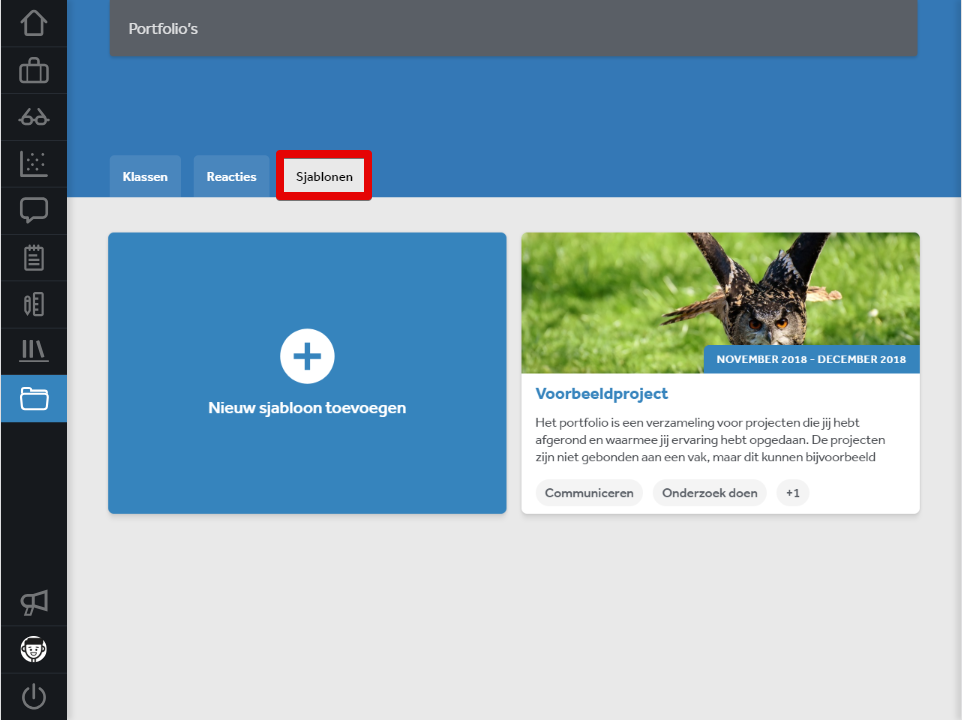
Task: Click the user avatar icon
Action: pos(34,649)
